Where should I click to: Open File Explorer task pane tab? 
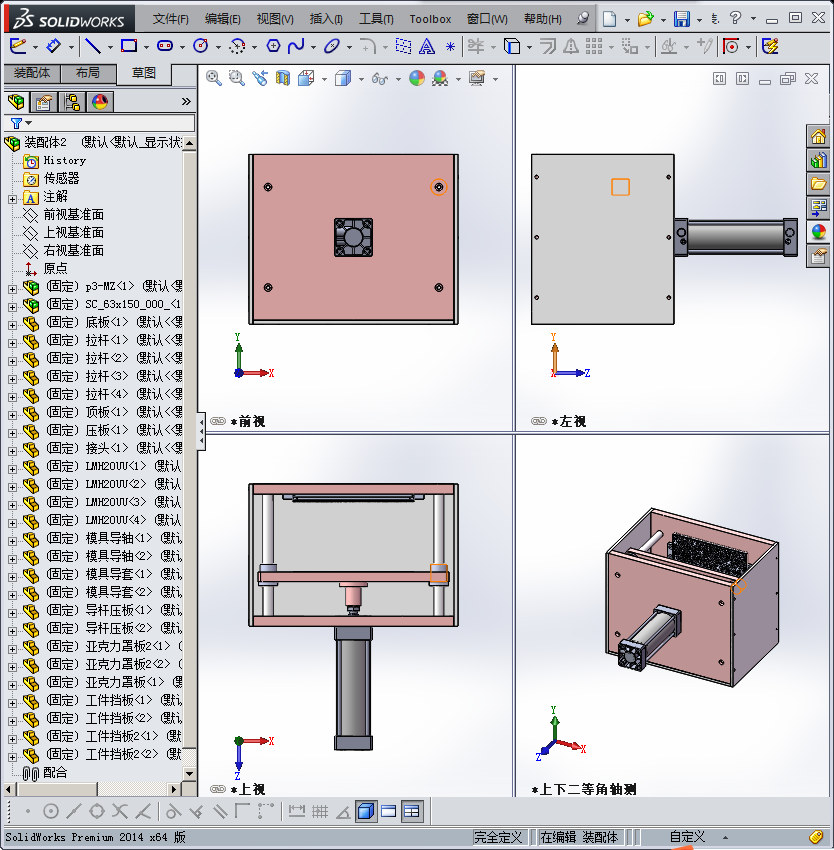coord(818,184)
